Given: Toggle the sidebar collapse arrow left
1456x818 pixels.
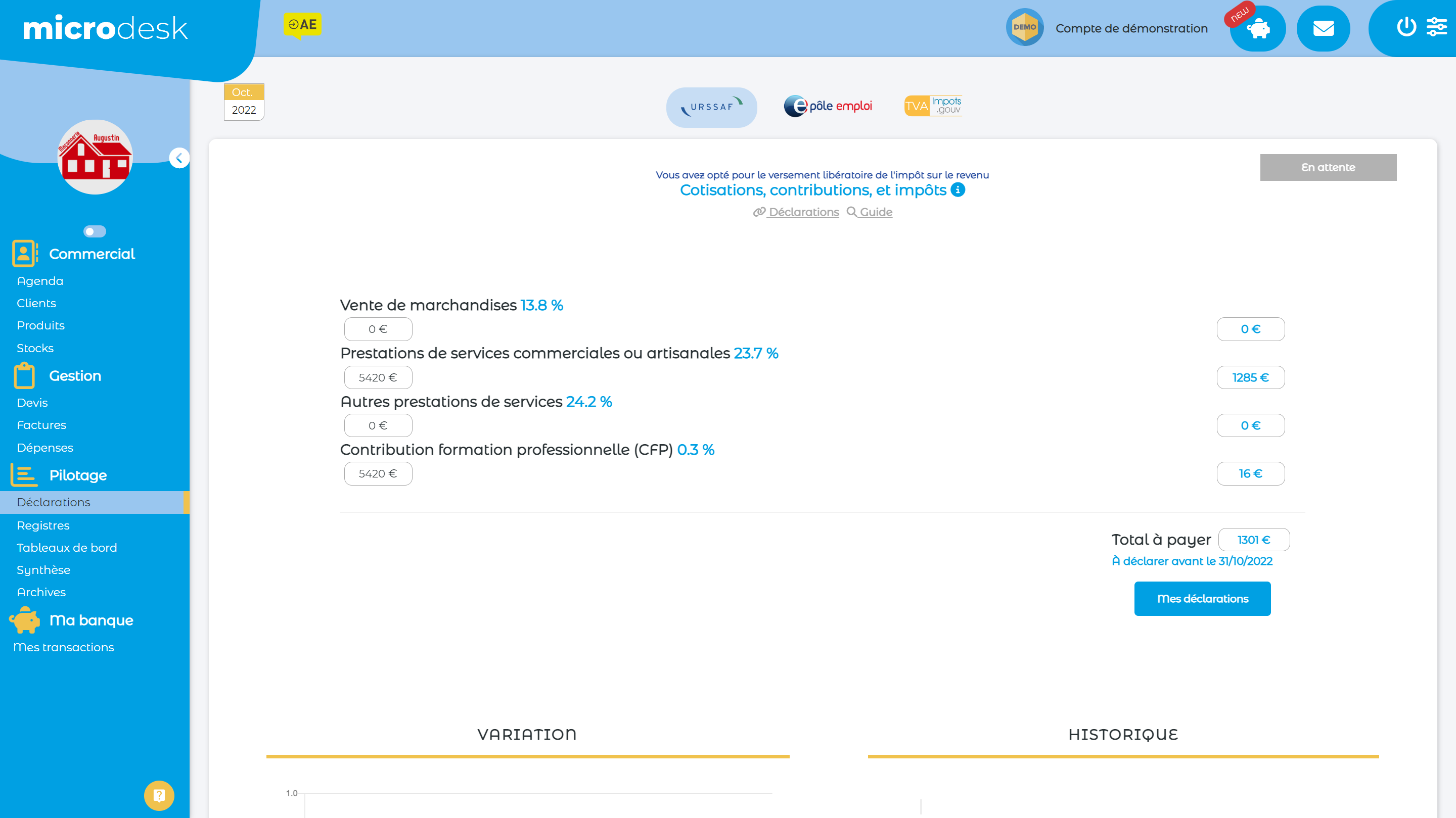Looking at the screenshot, I should click(180, 158).
